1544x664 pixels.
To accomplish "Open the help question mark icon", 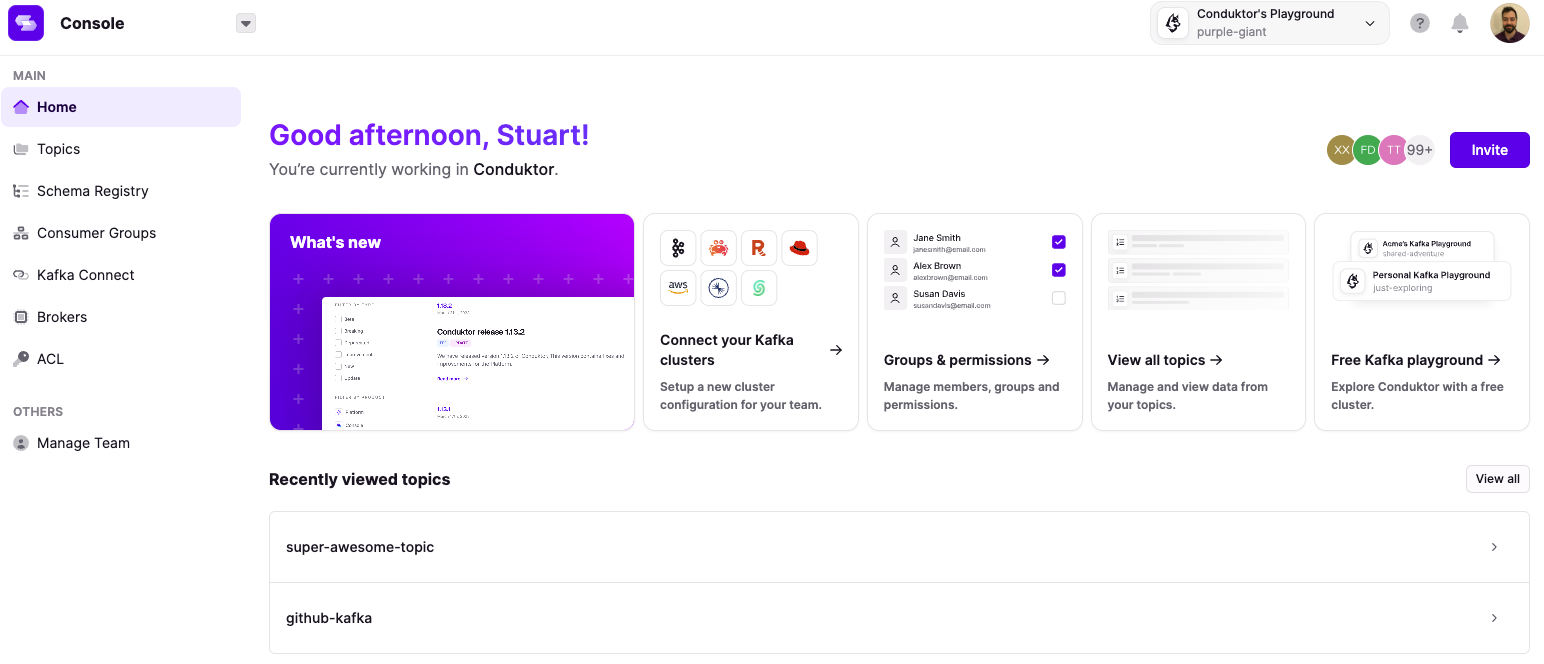I will coord(1420,23).
